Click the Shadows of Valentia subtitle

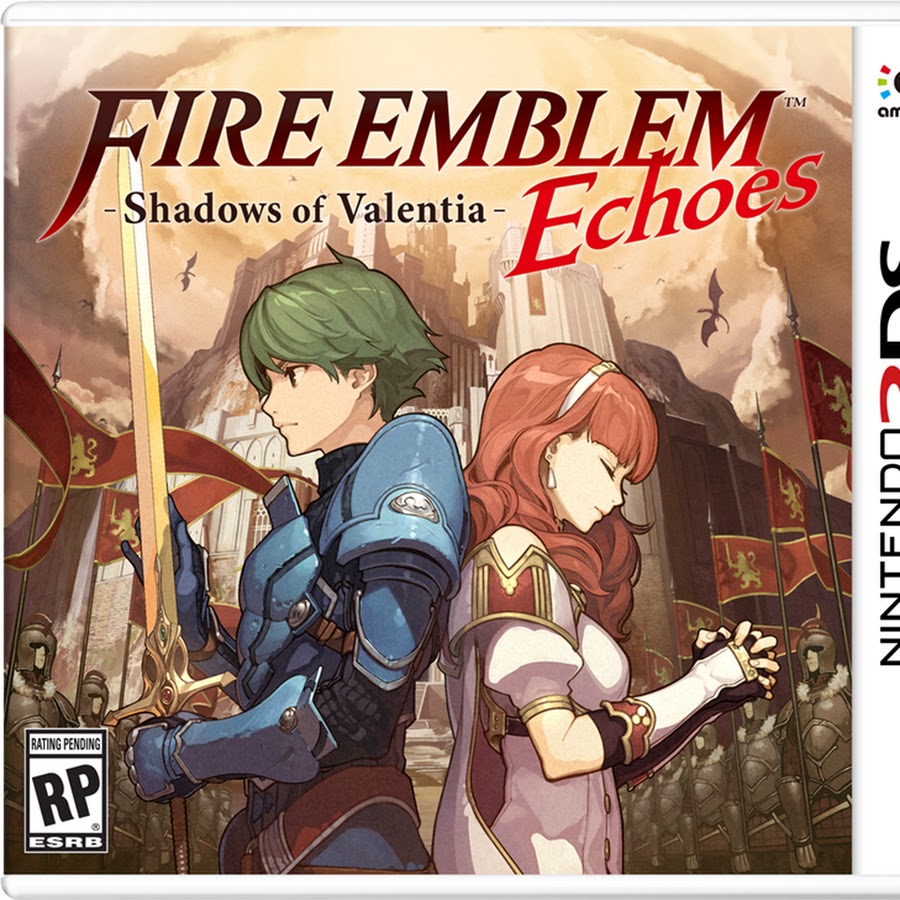(305, 210)
